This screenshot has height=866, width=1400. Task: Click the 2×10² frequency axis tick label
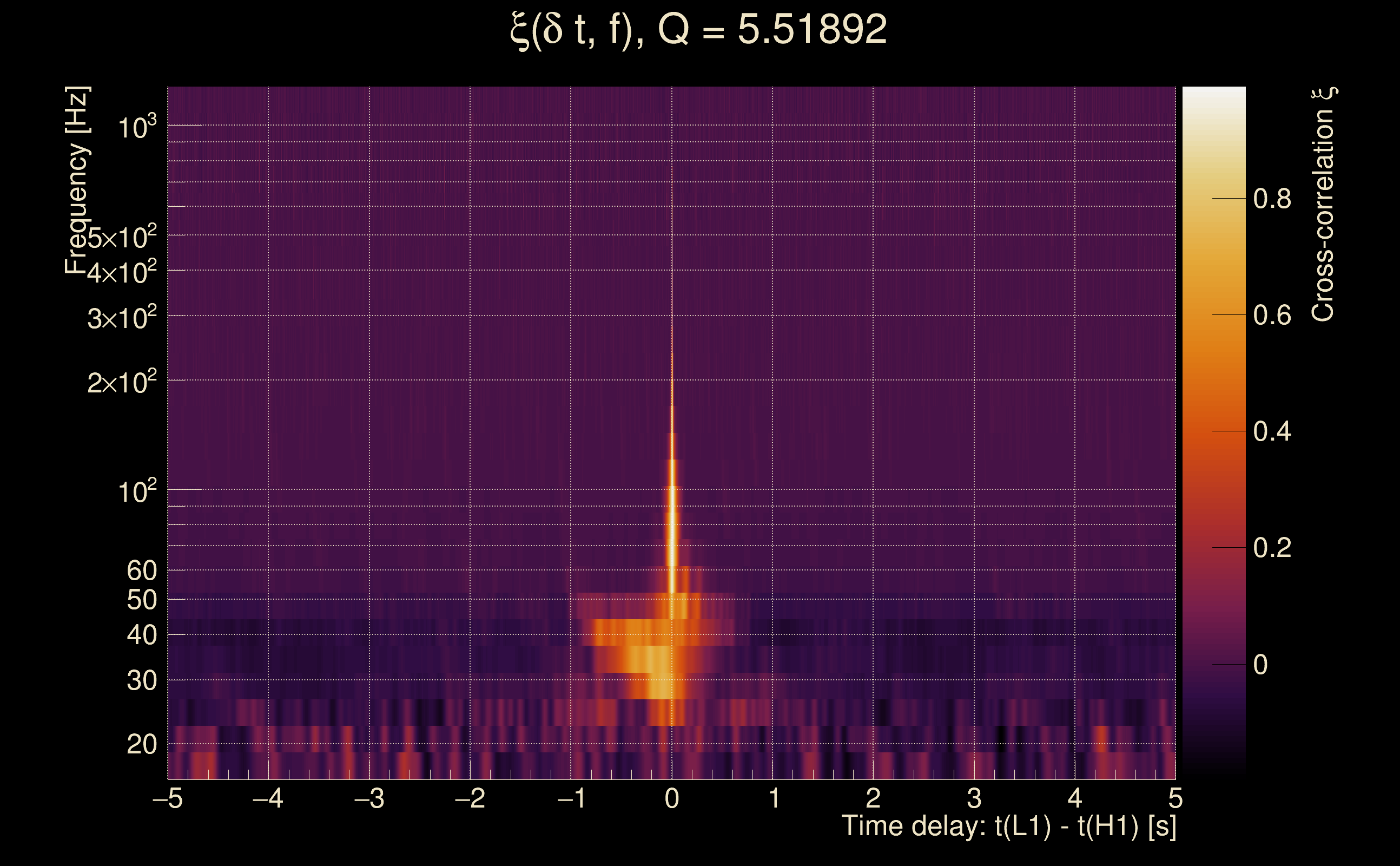pos(122,382)
